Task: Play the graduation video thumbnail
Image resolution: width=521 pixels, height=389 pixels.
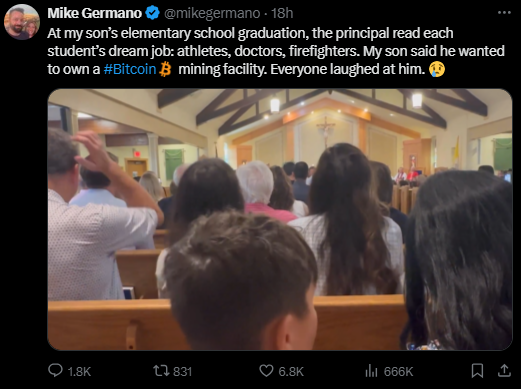Action: (x=280, y=219)
